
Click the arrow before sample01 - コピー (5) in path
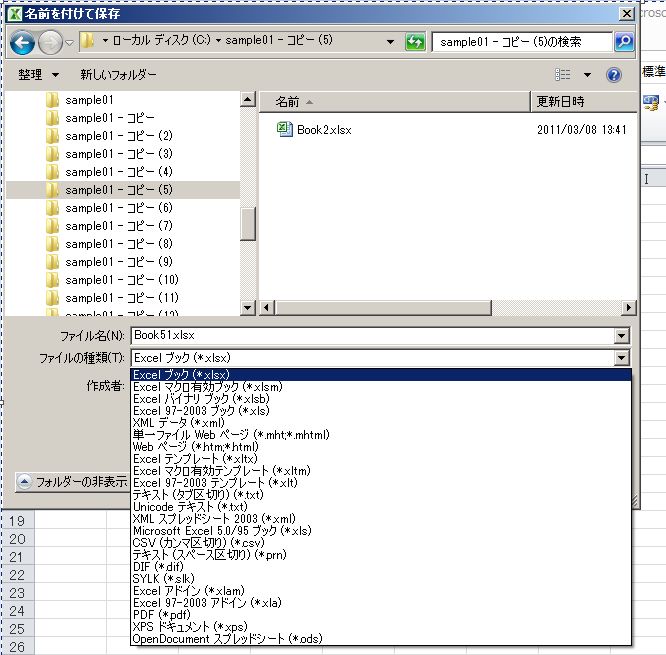coord(218,40)
